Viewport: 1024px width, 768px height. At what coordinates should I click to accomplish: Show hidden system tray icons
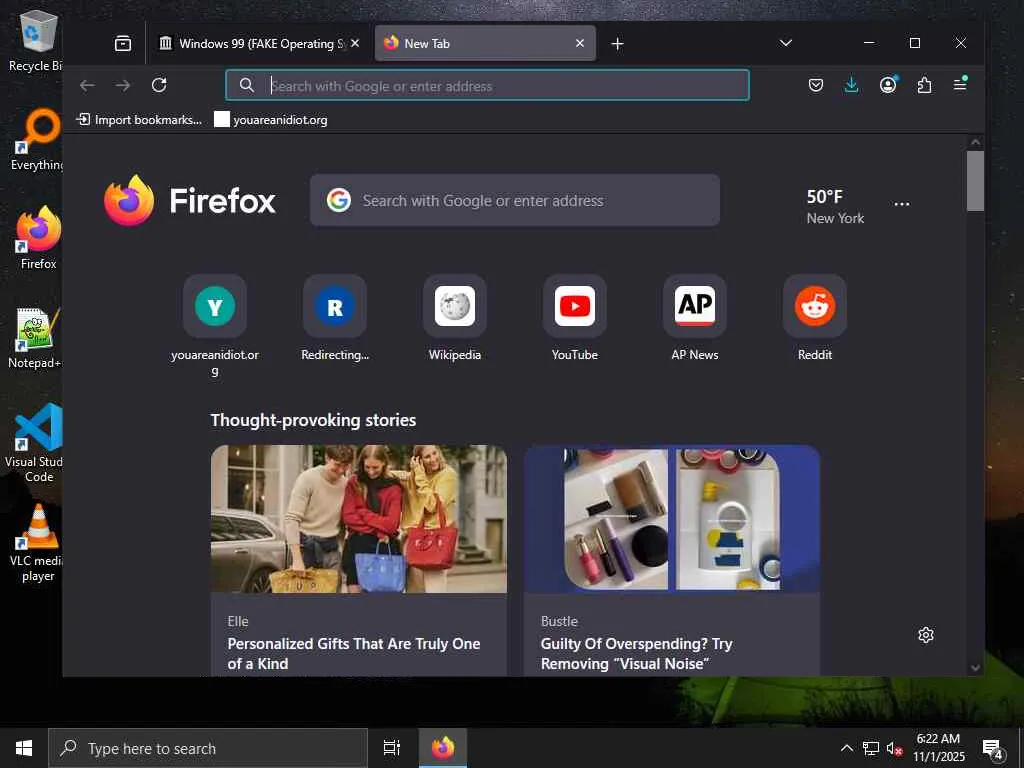pyautogui.click(x=846, y=748)
